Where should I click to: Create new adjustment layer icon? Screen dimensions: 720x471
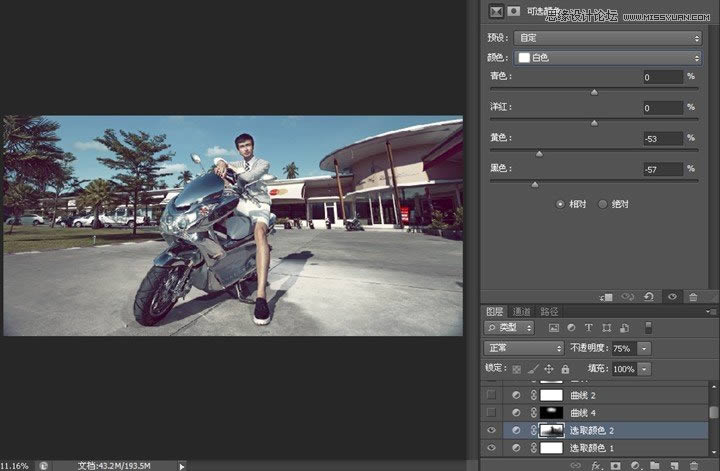point(635,465)
